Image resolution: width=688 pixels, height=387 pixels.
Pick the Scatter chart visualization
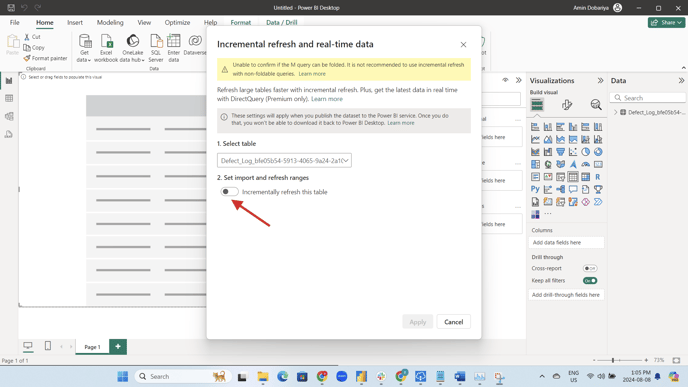coord(573,152)
